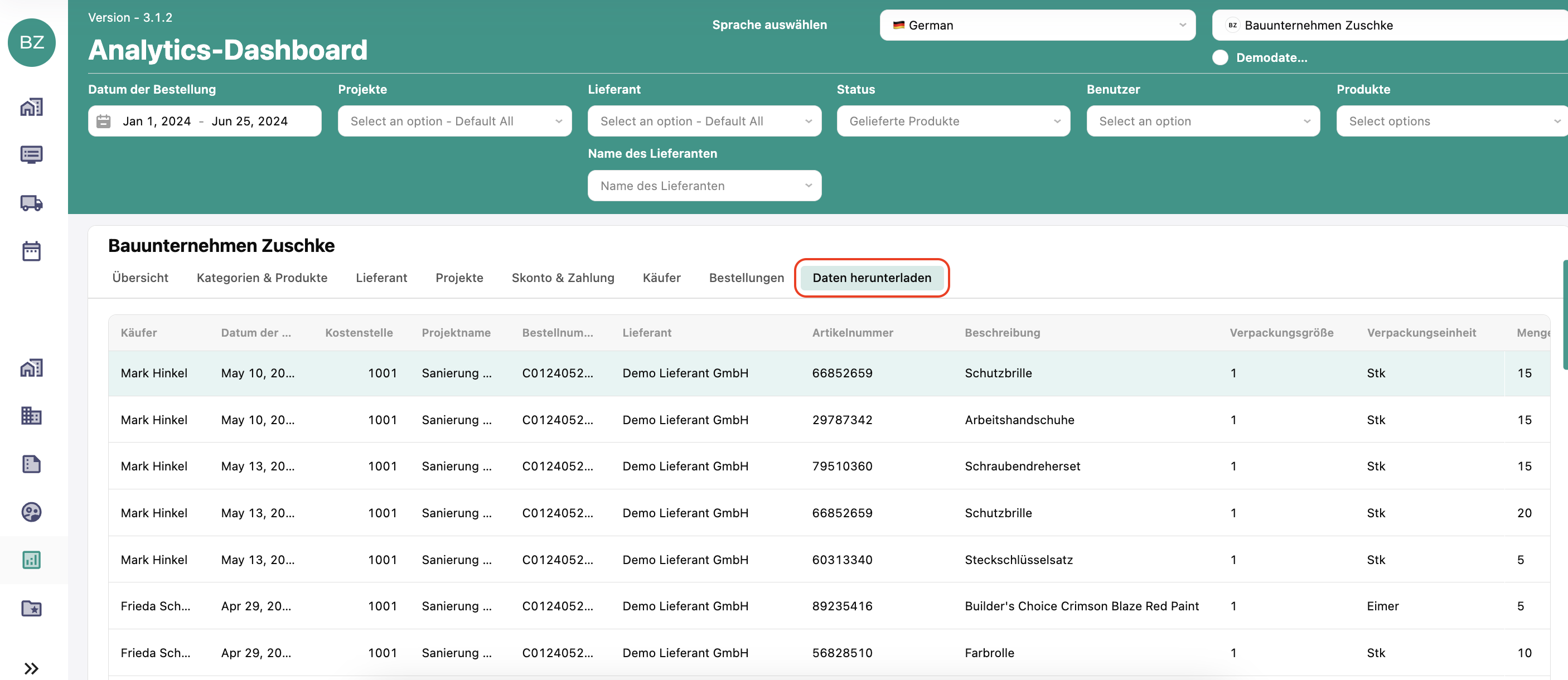Click the Eimer packaging unit cell

pyautogui.click(x=1382, y=606)
